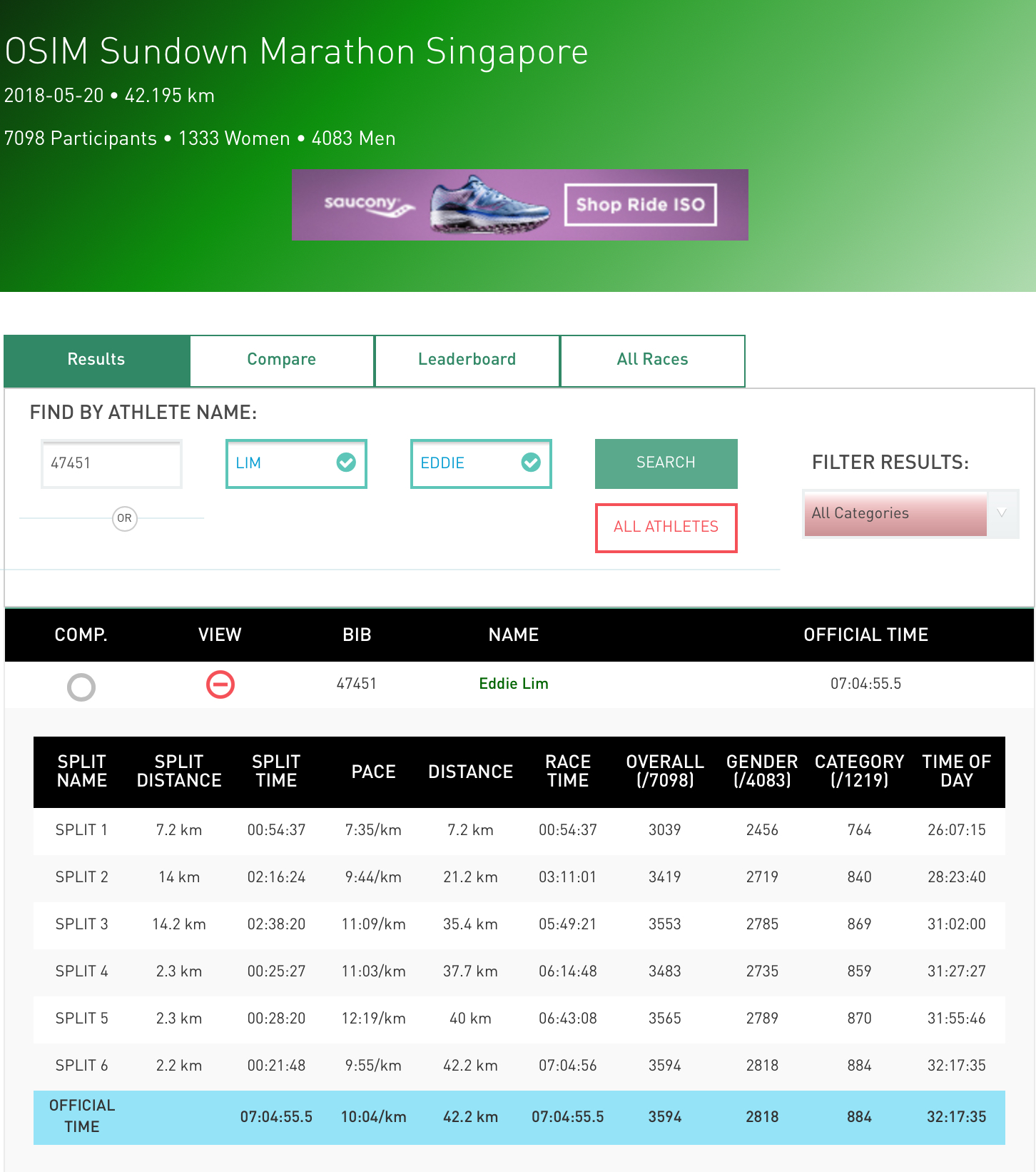Screen dimensions: 1036x1172
Task: Click the Saucony Shop Ride ISO banner
Action: point(520,205)
